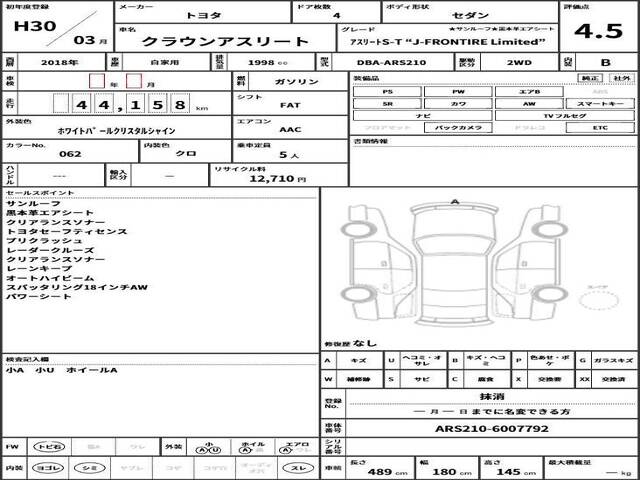Select the スマートキー equipment box
This screenshot has height=480, width=640.
coord(600,104)
